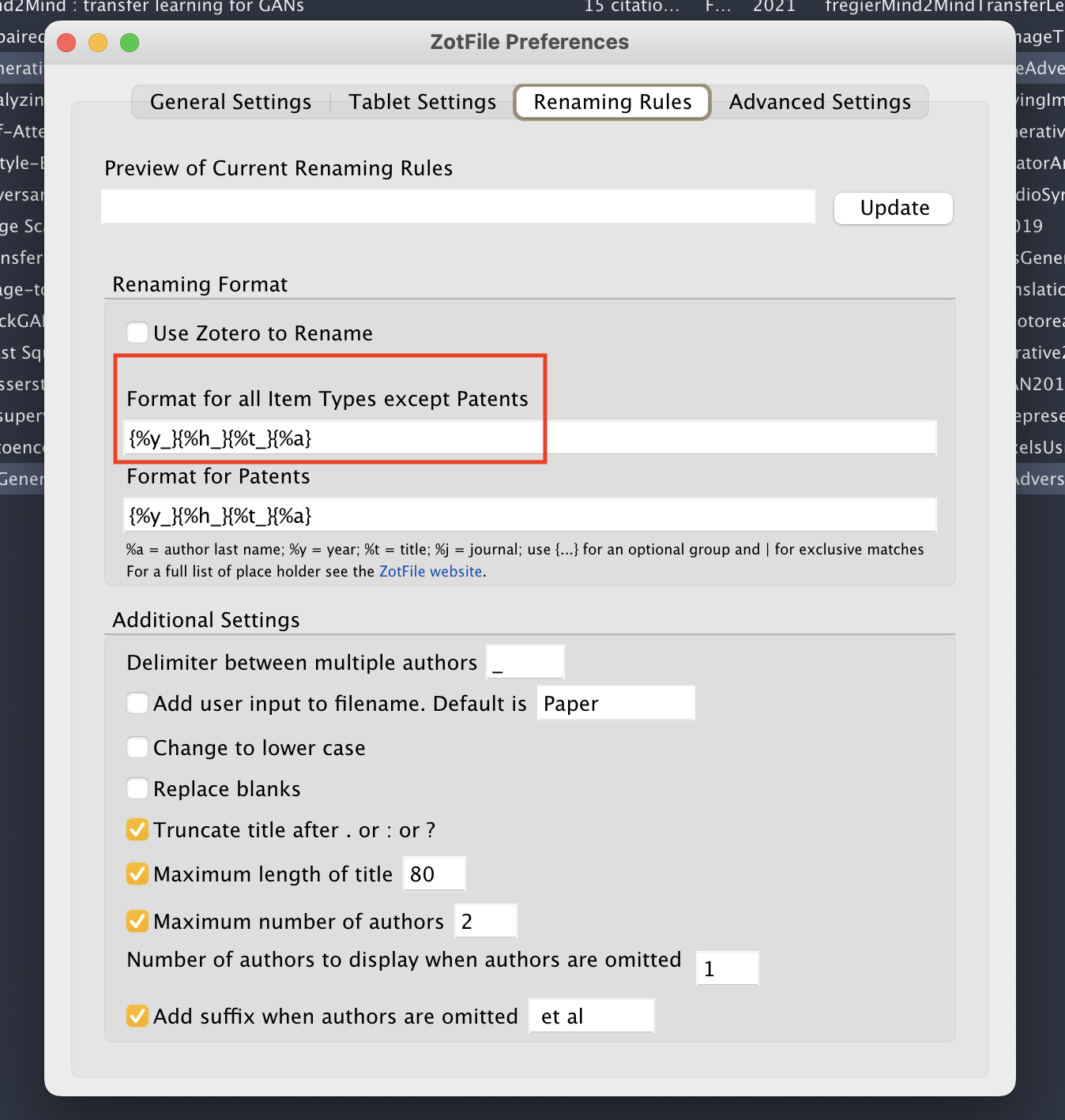The height and width of the screenshot is (1120, 1065).
Task: Enable Replace blanks checkbox
Action: tap(137, 788)
